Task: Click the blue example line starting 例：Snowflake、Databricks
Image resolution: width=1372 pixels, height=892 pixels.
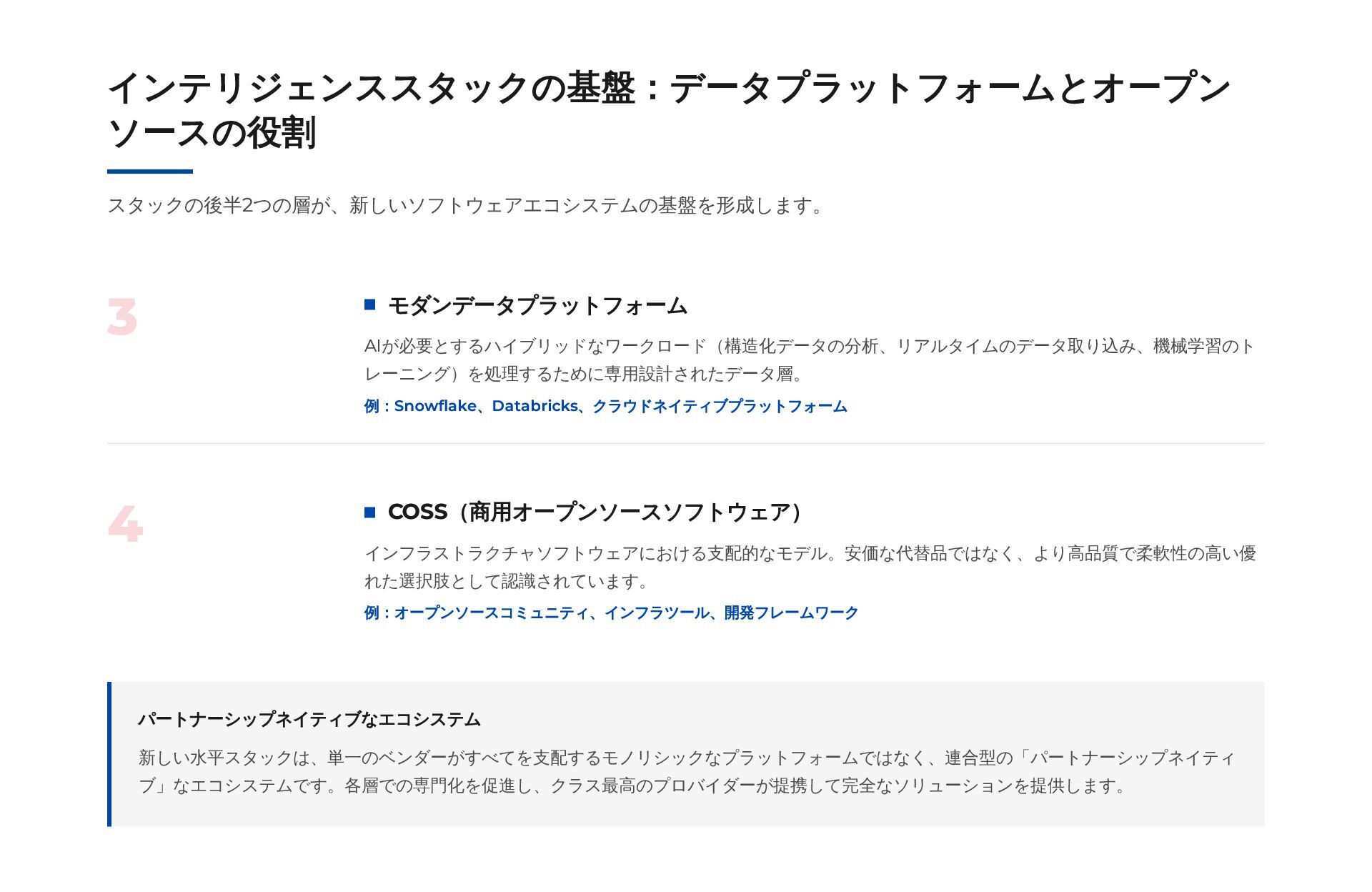Action: [605, 406]
